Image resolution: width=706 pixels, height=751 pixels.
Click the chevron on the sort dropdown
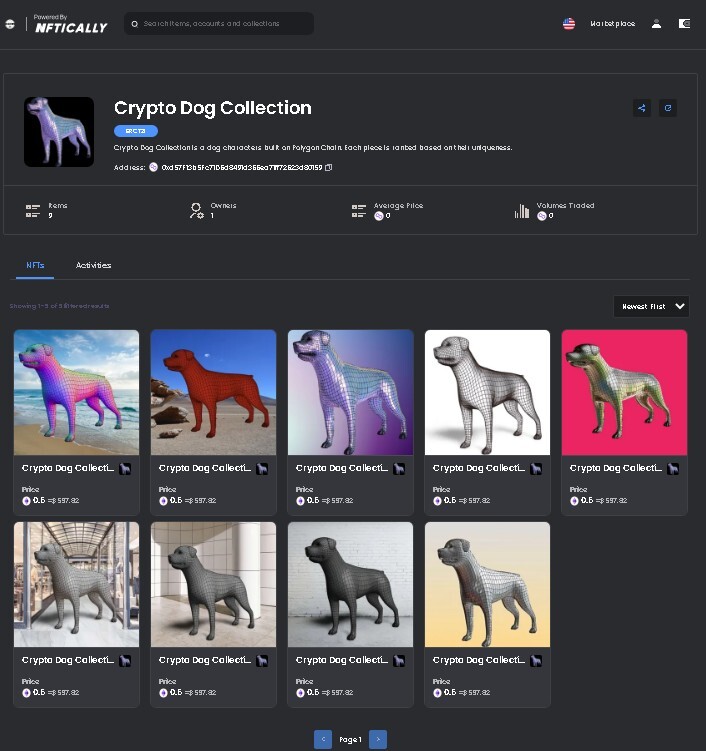pos(680,307)
